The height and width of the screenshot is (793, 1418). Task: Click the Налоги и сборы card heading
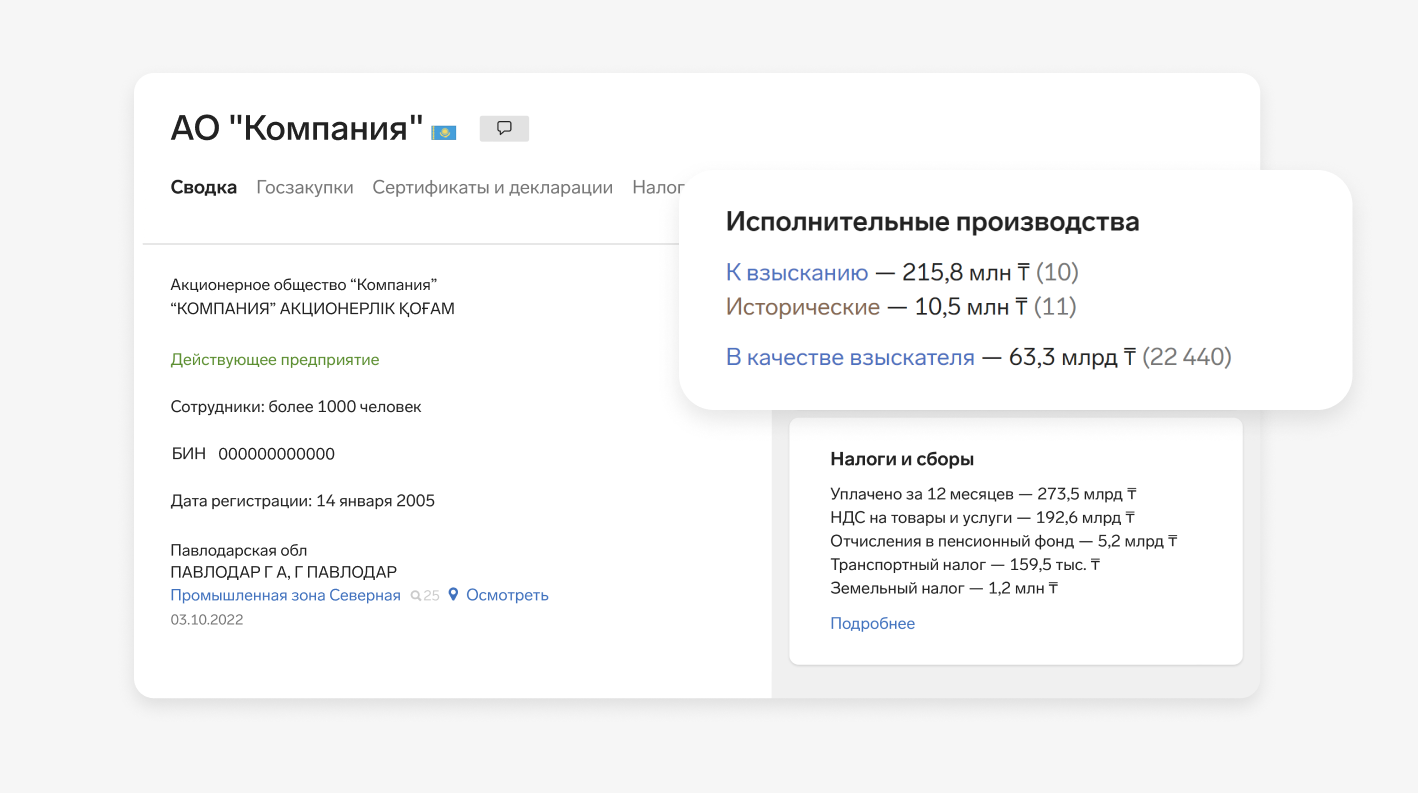tap(901, 459)
